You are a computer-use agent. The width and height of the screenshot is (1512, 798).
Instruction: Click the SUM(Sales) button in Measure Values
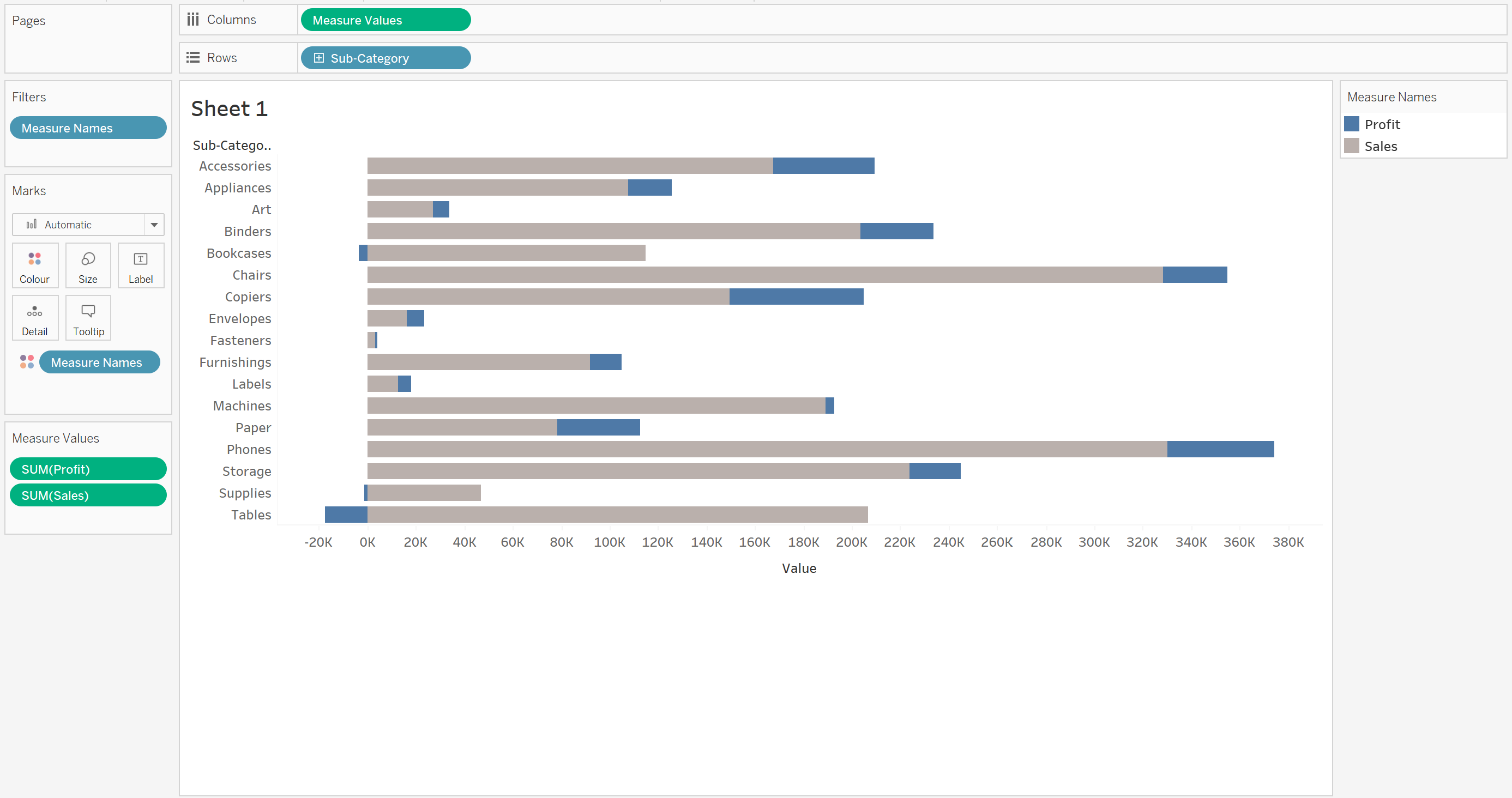coord(87,496)
